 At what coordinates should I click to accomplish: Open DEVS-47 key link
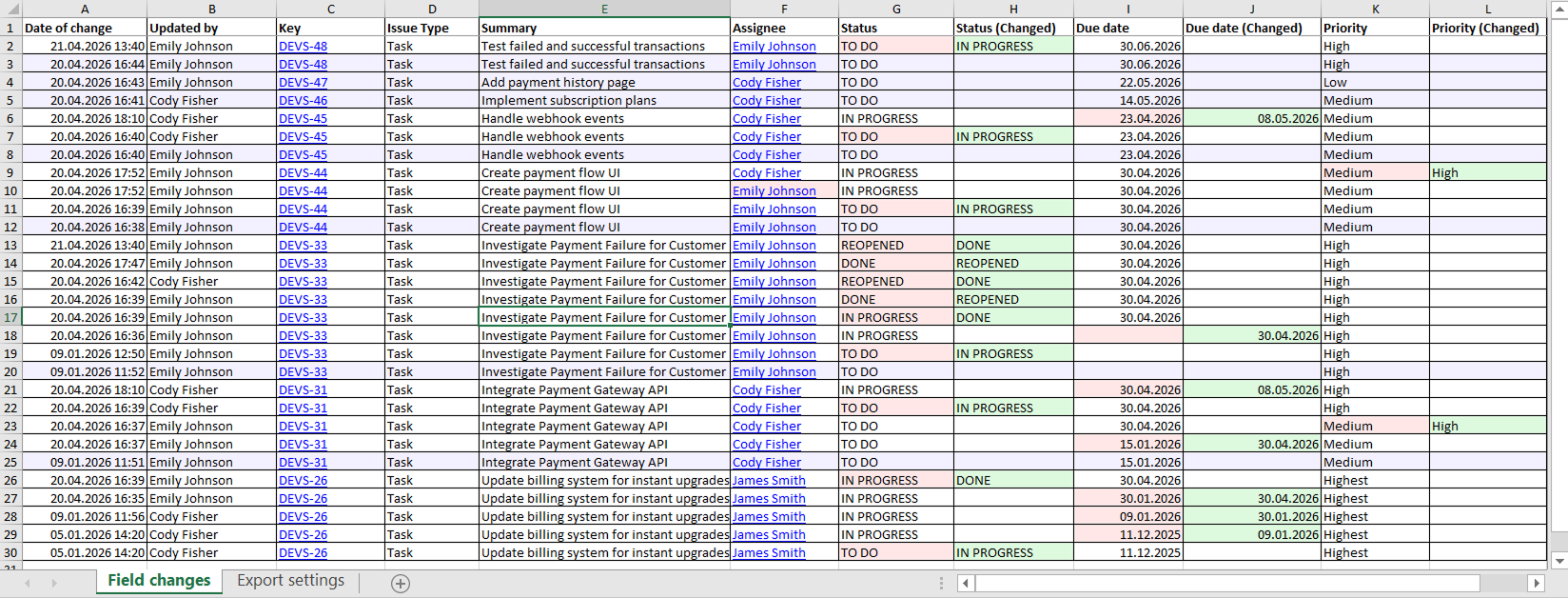coord(303,82)
